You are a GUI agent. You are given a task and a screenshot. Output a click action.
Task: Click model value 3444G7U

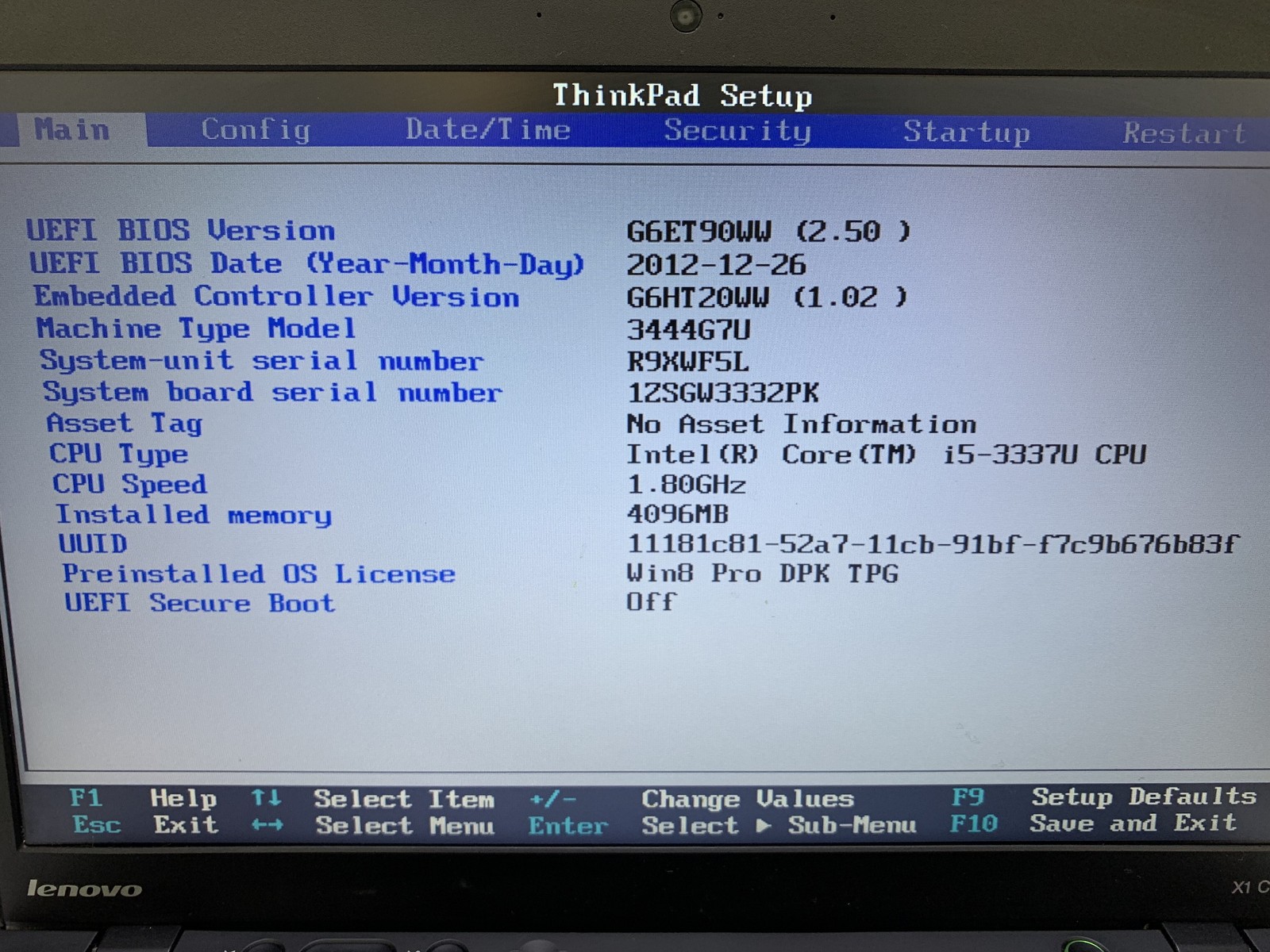click(x=688, y=328)
